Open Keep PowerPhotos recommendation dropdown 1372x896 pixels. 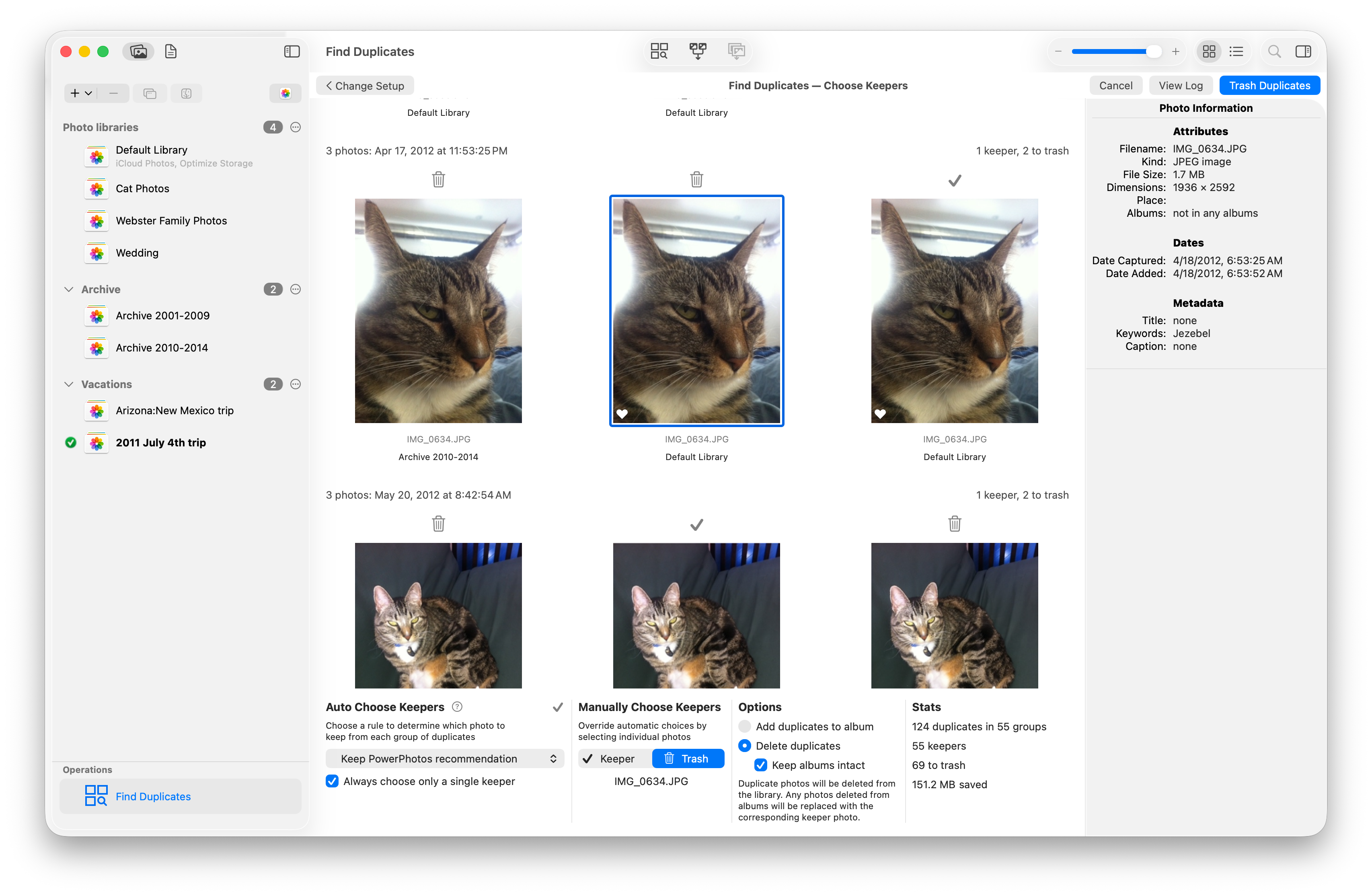tap(444, 759)
